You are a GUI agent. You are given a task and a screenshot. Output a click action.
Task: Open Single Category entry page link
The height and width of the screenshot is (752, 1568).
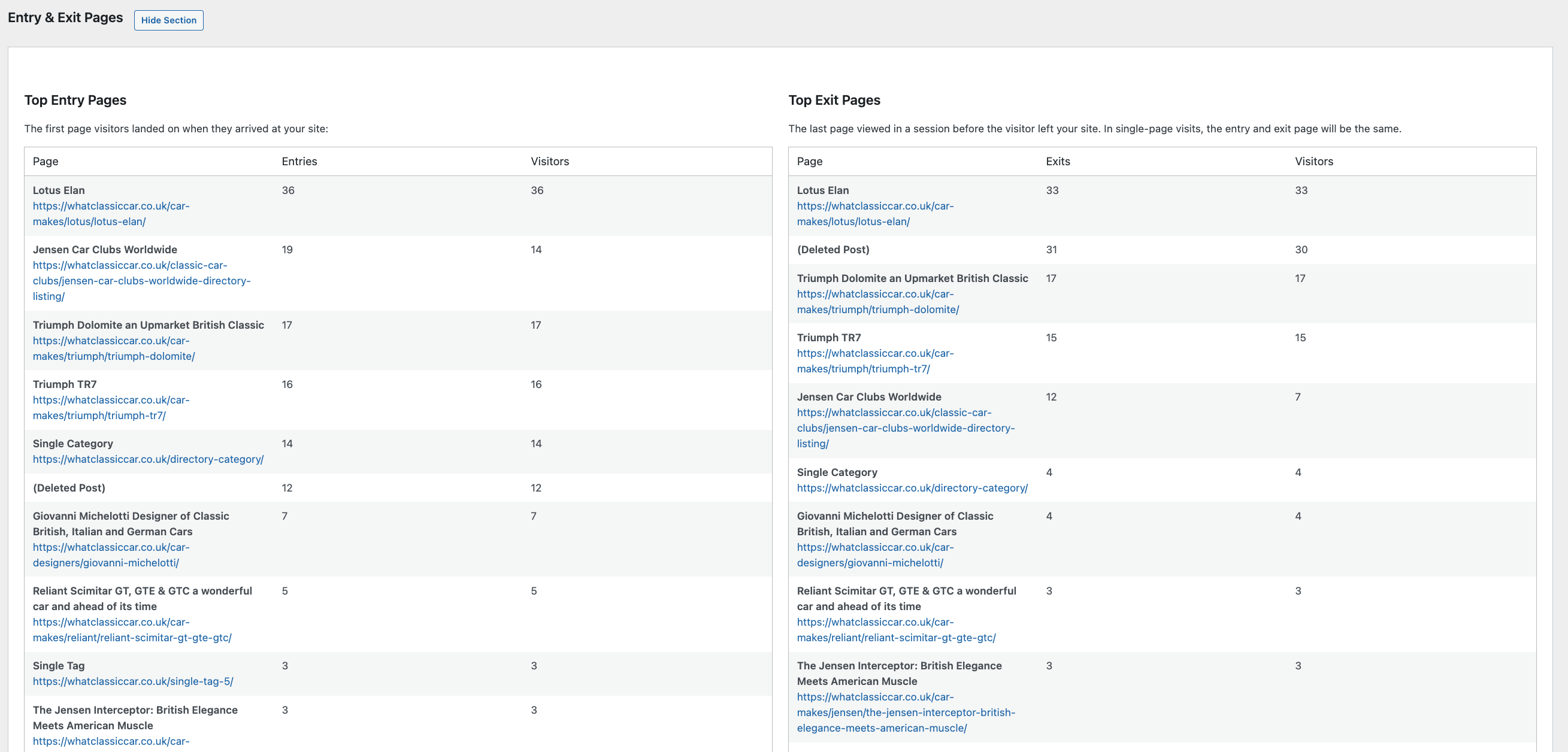coord(148,459)
